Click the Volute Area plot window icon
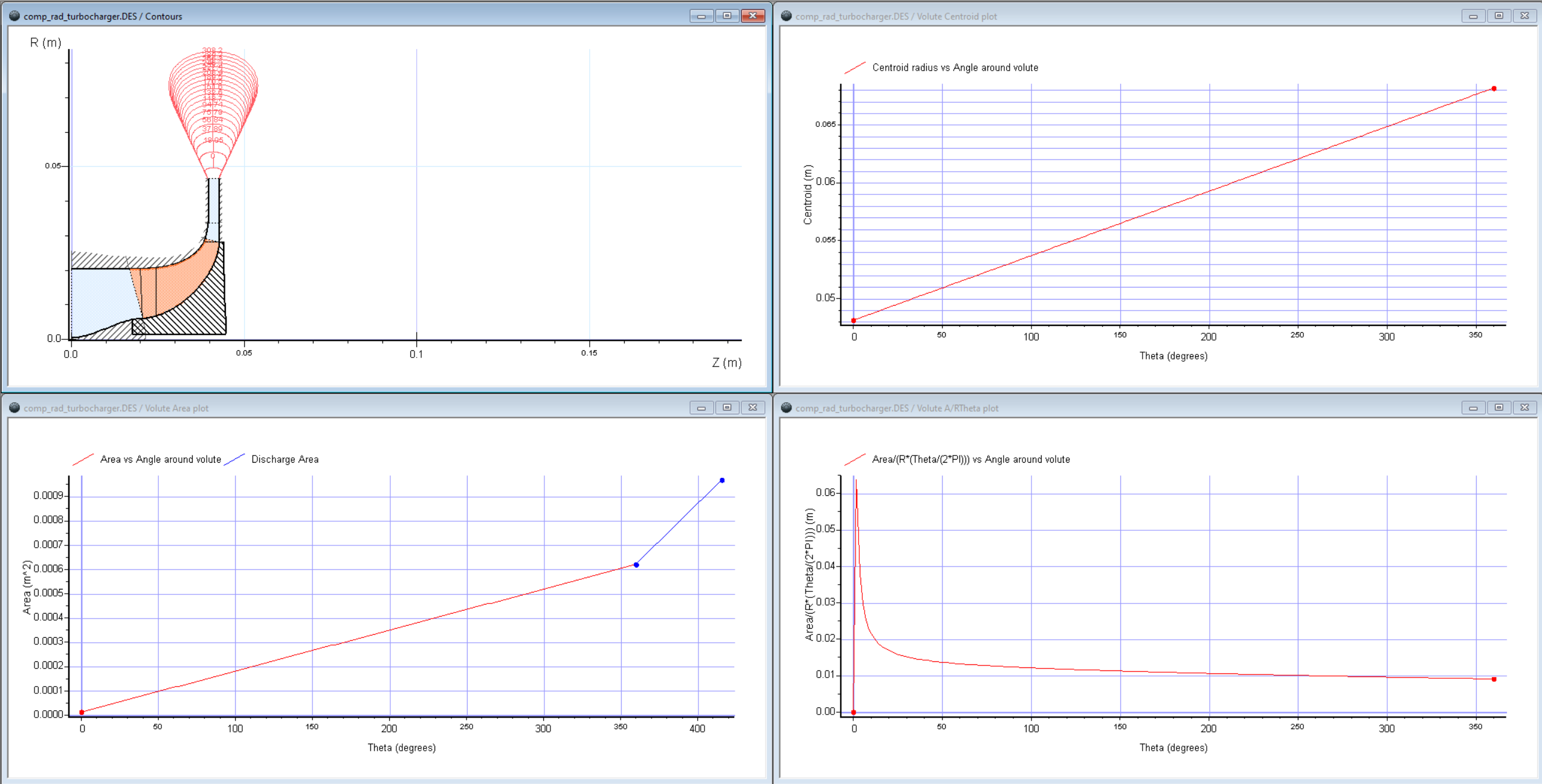The width and height of the screenshot is (1542, 784). (15, 408)
